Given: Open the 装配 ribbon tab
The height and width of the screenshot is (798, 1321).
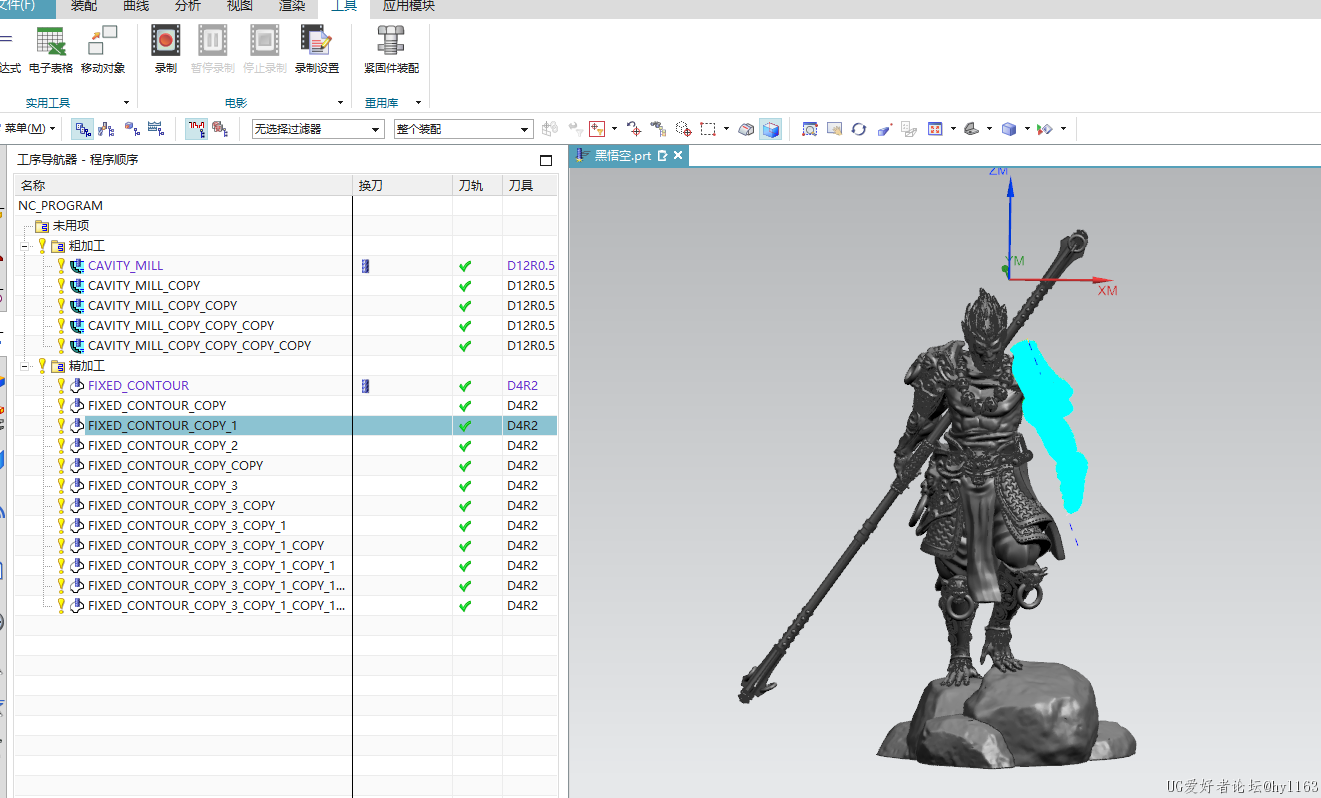Looking at the screenshot, I should (84, 7).
